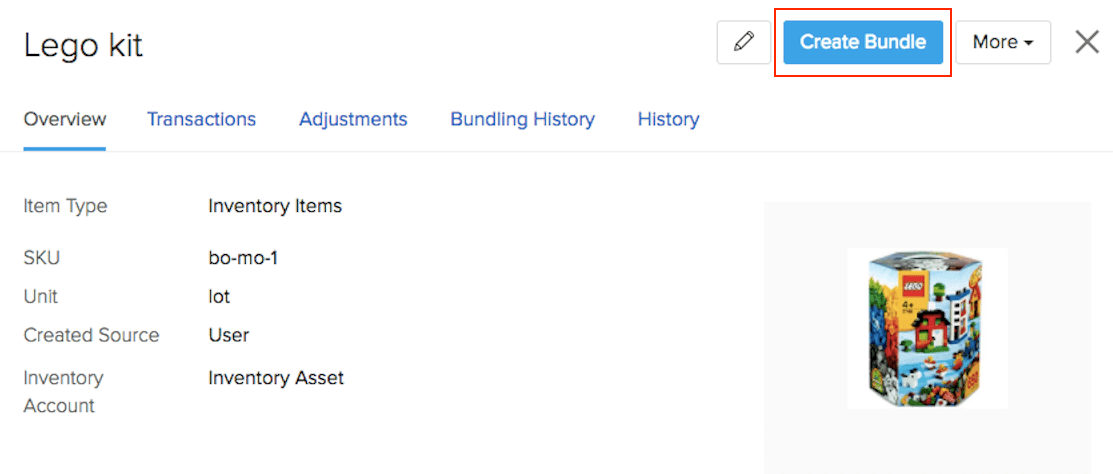The width and height of the screenshot is (1113, 474).
Task: Open the Adjustments tab
Action: tap(353, 119)
